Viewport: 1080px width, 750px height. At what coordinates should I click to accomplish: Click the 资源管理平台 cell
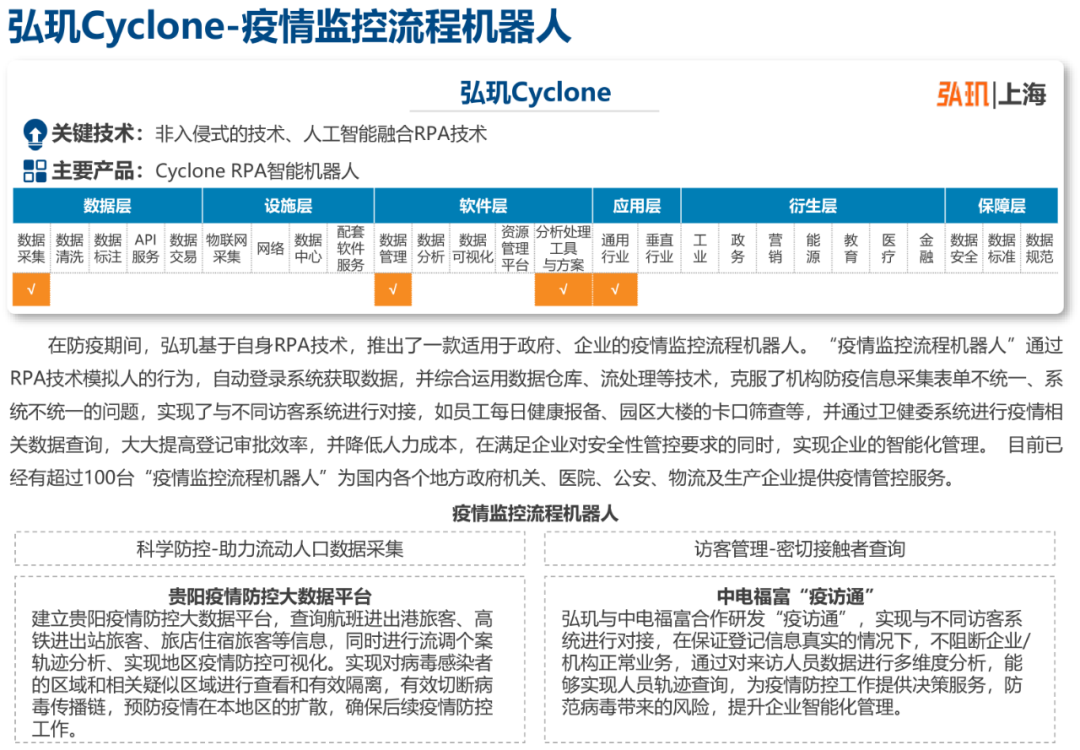tap(515, 249)
